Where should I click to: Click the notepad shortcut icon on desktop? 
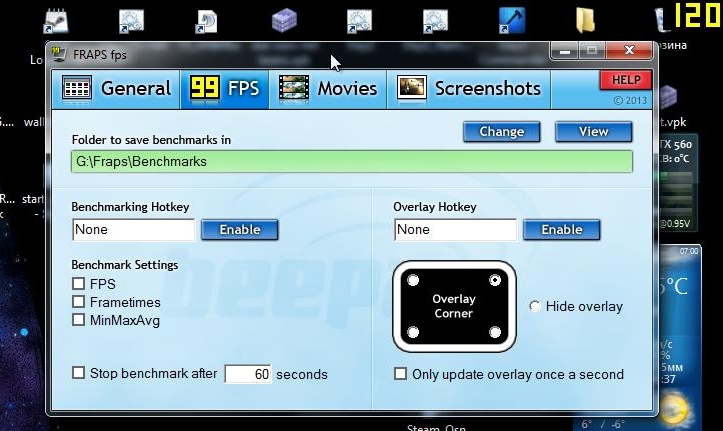[x=56, y=21]
